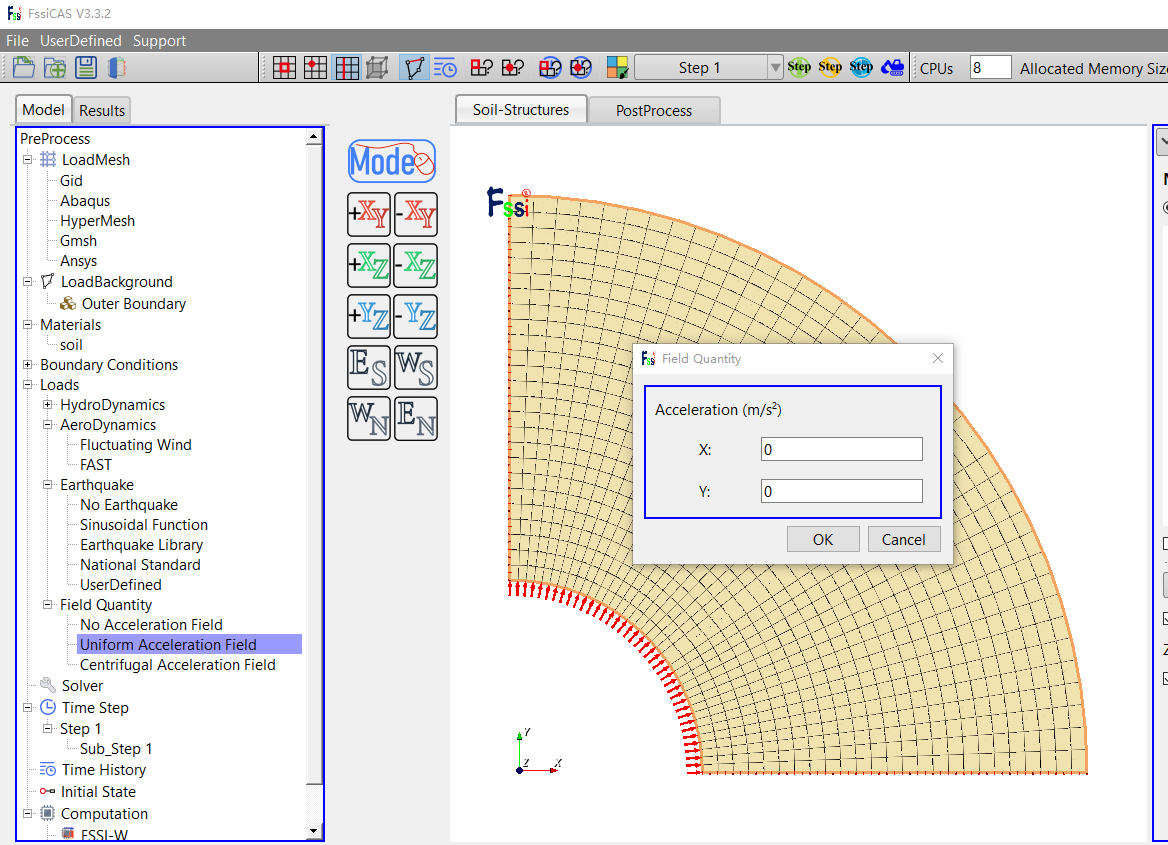The image size is (1168, 845).
Task: Set view to +XY plane
Action: 369,215
